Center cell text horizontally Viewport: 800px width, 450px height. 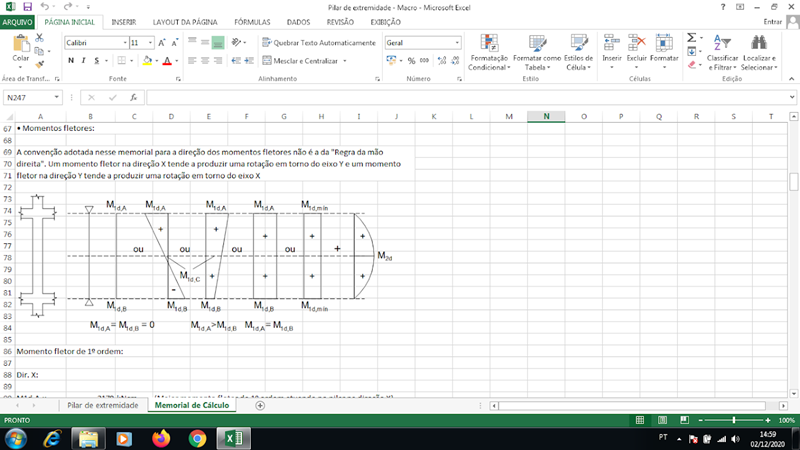click(x=205, y=61)
